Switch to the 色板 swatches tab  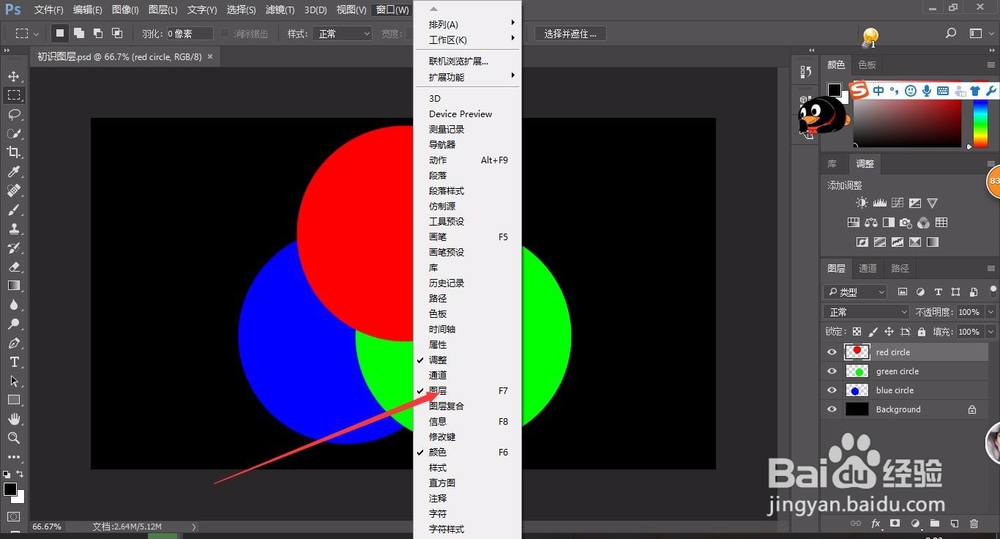[867, 64]
